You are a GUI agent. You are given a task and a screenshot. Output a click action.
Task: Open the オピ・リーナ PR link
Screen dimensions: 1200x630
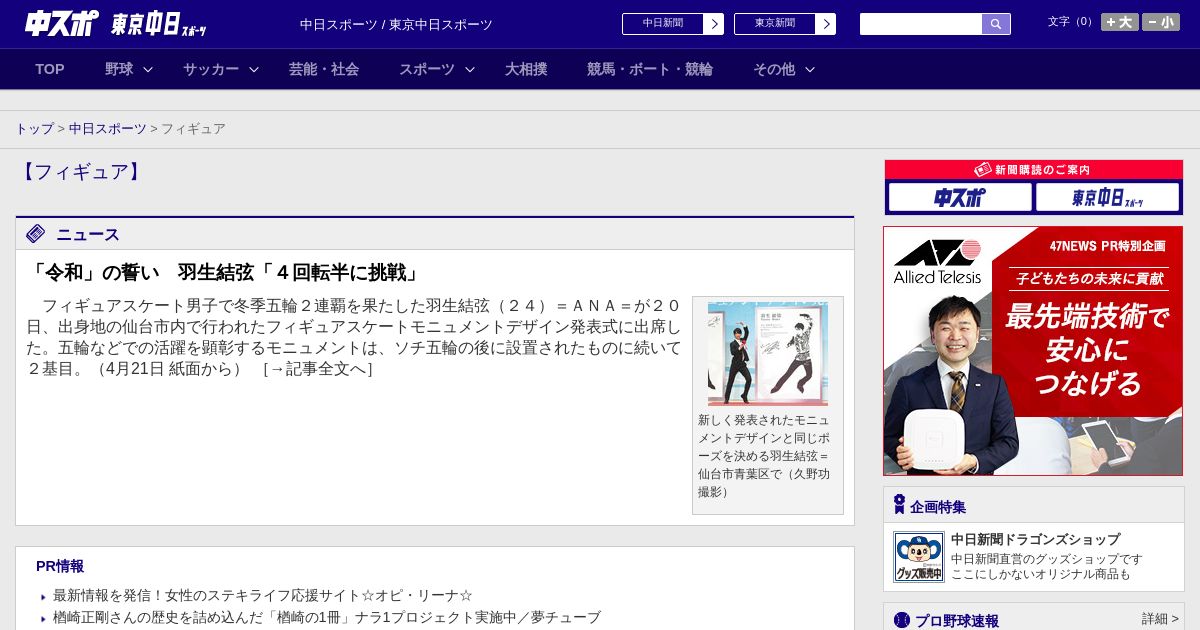263,595
